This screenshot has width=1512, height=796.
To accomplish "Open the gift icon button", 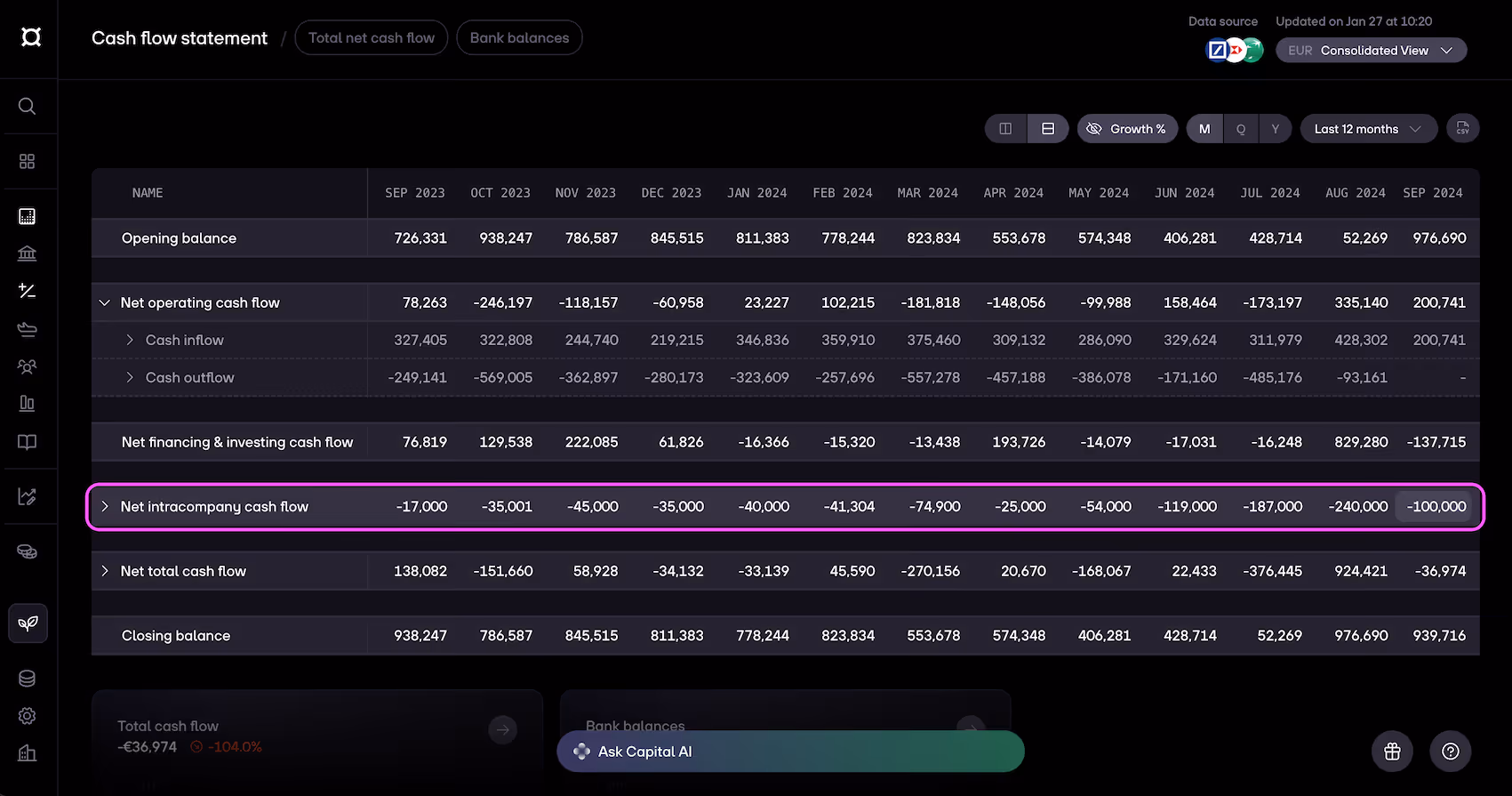I will point(1393,752).
